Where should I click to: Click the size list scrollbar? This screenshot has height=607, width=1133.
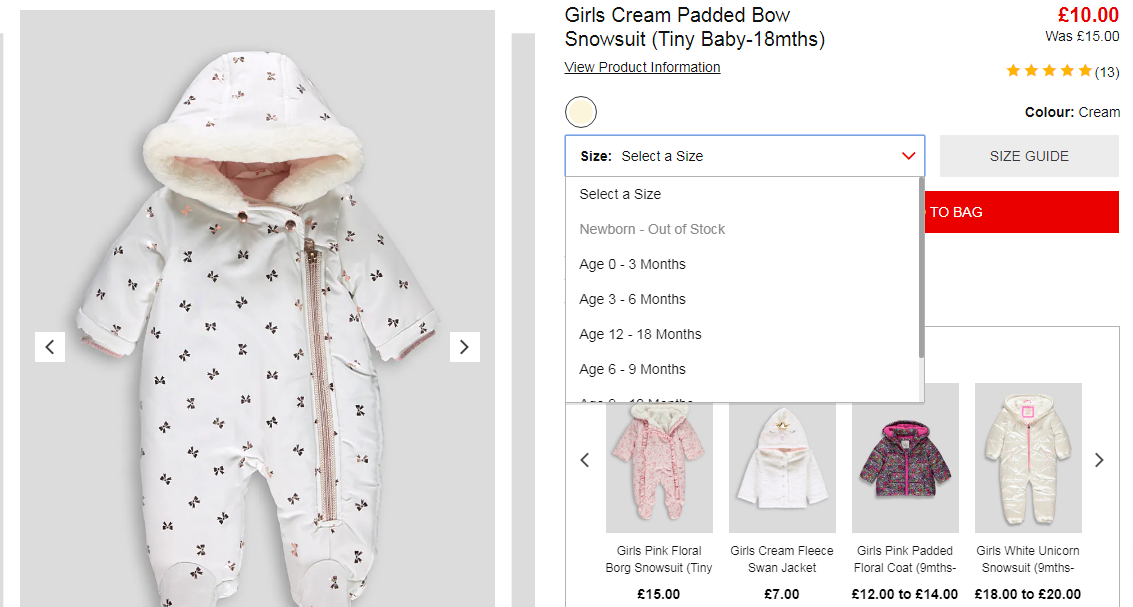[x=921, y=267]
